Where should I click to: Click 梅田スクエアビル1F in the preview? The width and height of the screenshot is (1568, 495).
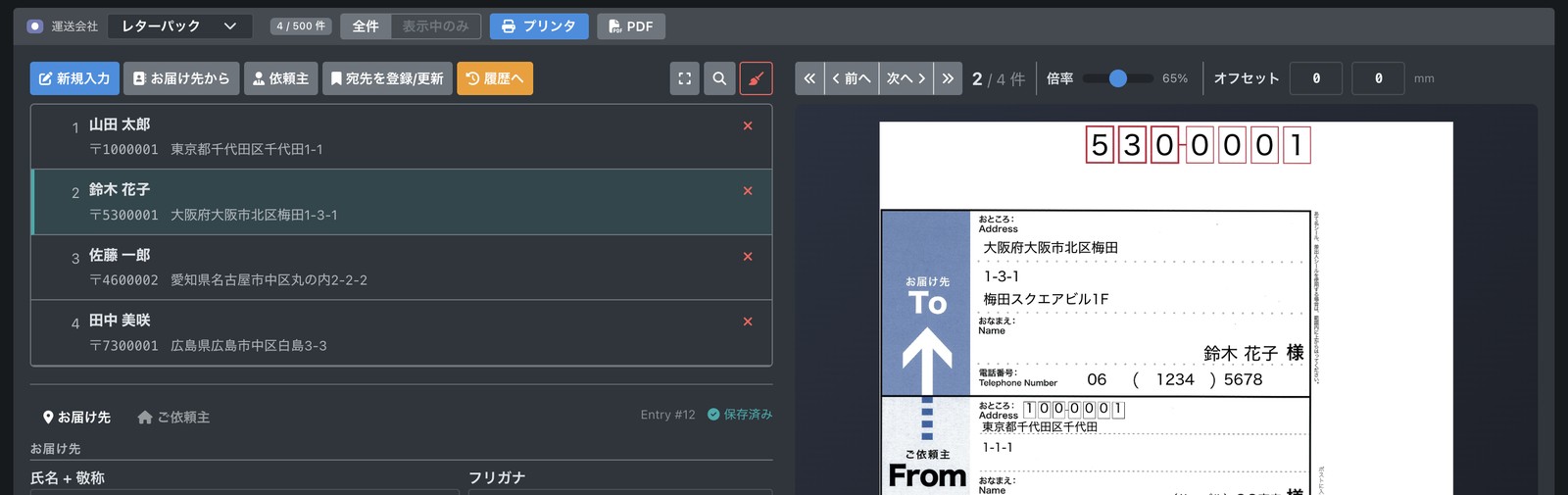pyautogui.click(x=1047, y=299)
